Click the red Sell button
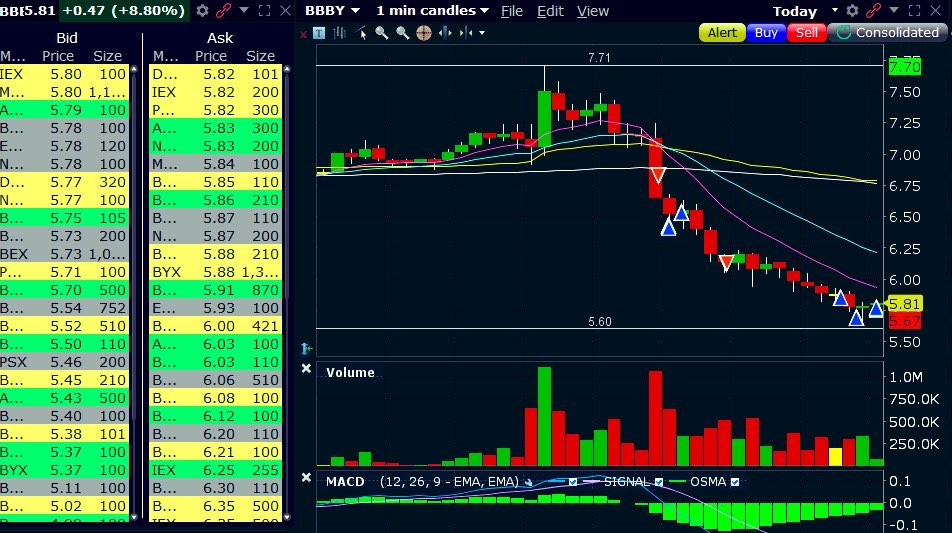 pyautogui.click(x=807, y=33)
